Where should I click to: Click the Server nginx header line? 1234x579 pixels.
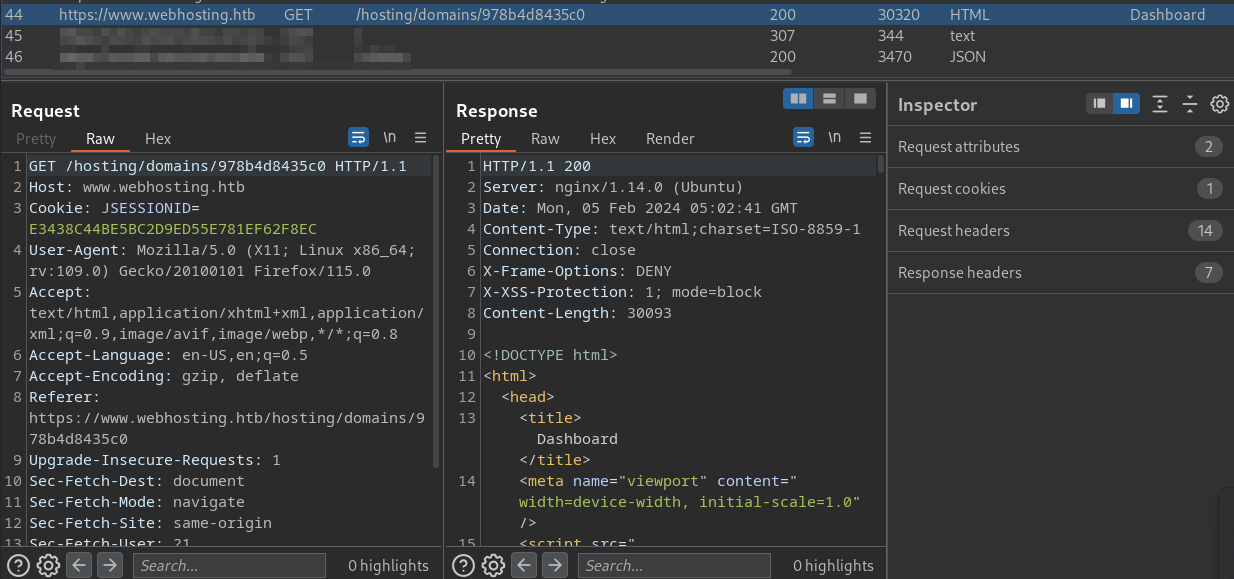pyautogui.click(x=613, y=187)
